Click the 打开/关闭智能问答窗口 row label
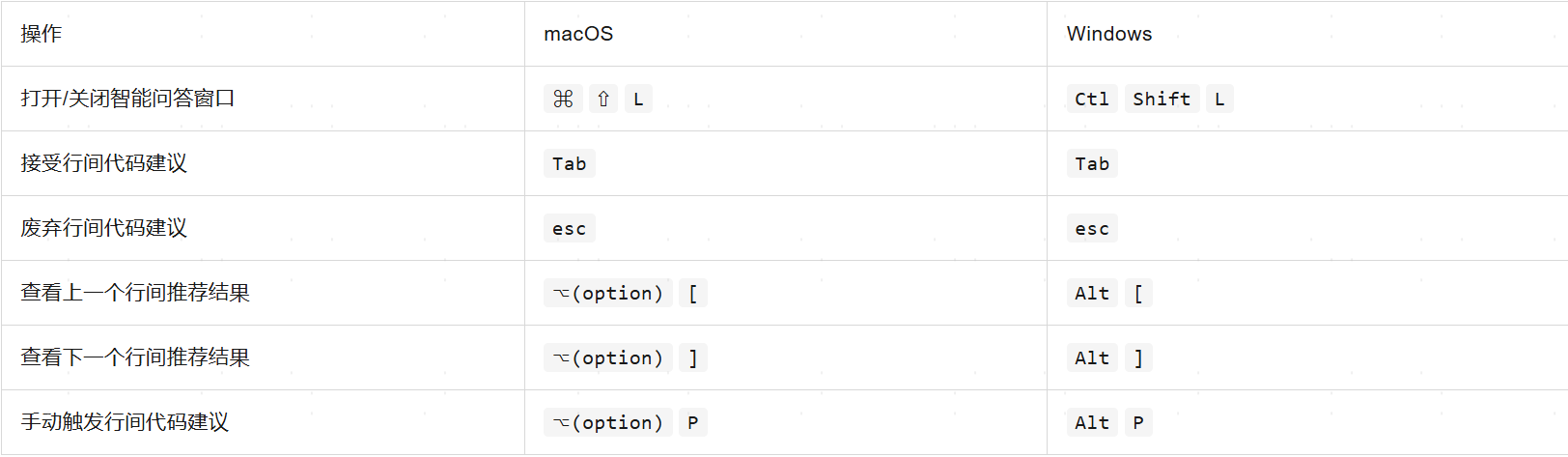The width and height of the screenshot is (1568, 457). 127,99
